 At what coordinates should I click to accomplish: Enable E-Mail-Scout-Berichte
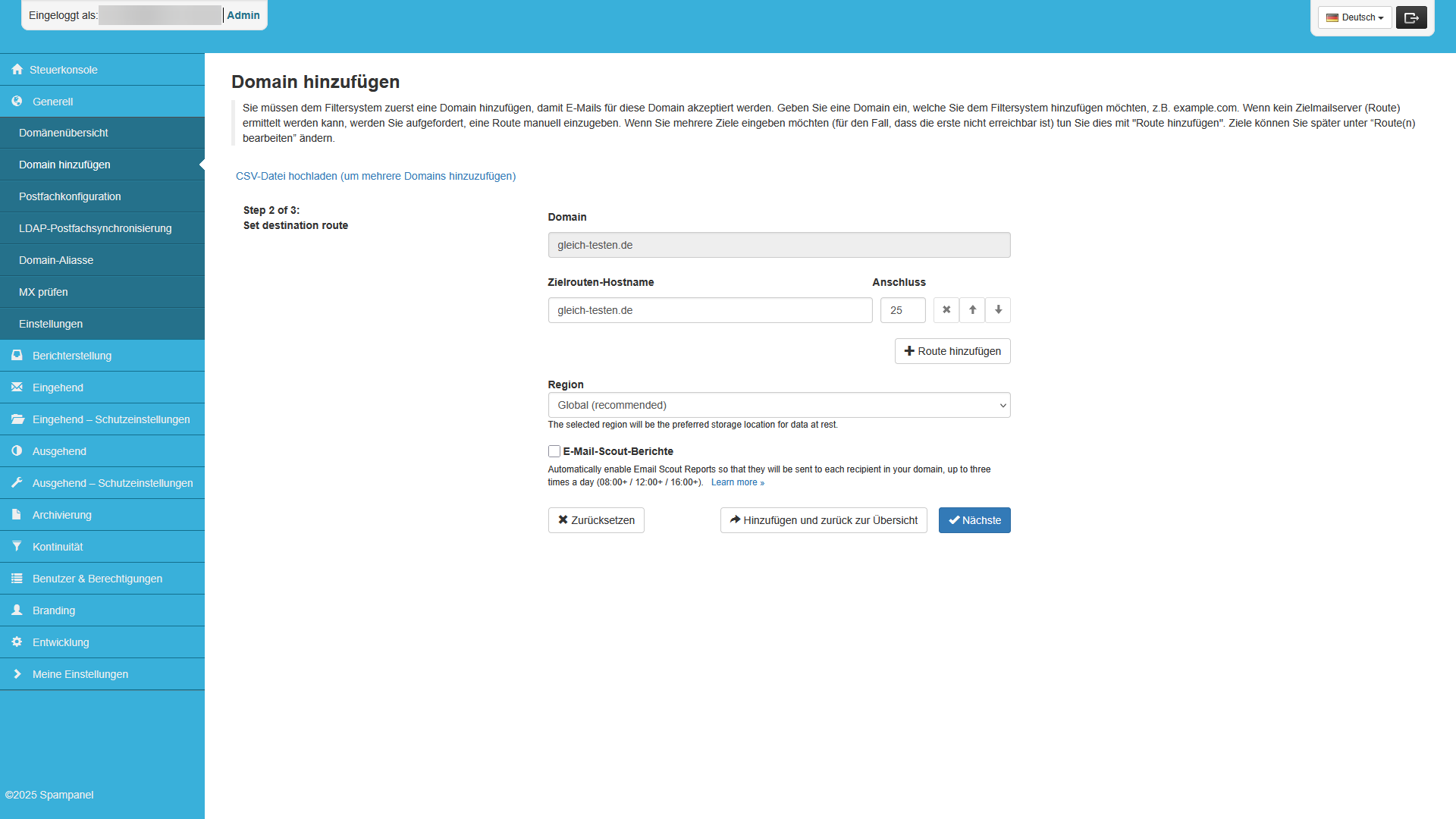pyautogui.click(x=554, y=451)
